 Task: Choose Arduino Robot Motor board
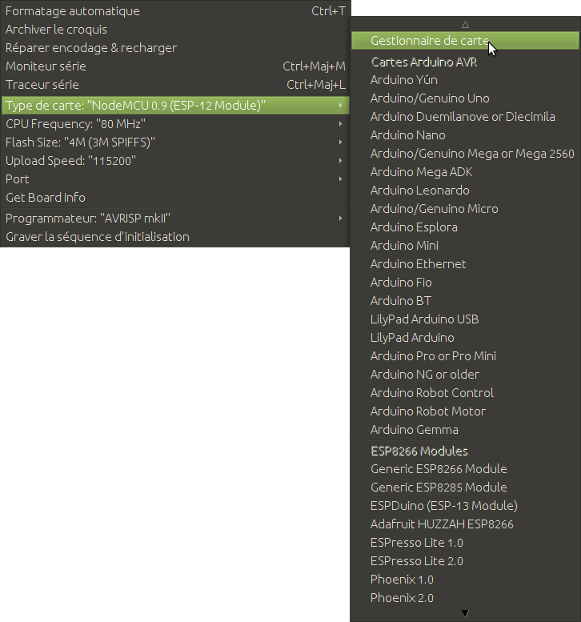(x=465, y=411)
